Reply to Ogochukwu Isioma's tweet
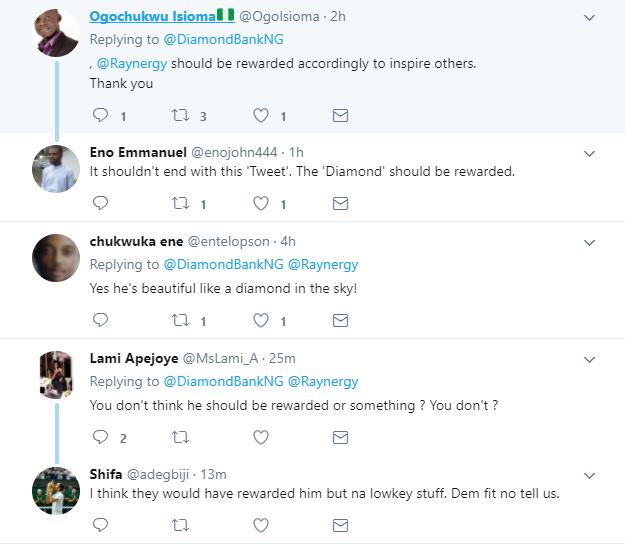The image size is (625, 546). [x=100, y=116]
